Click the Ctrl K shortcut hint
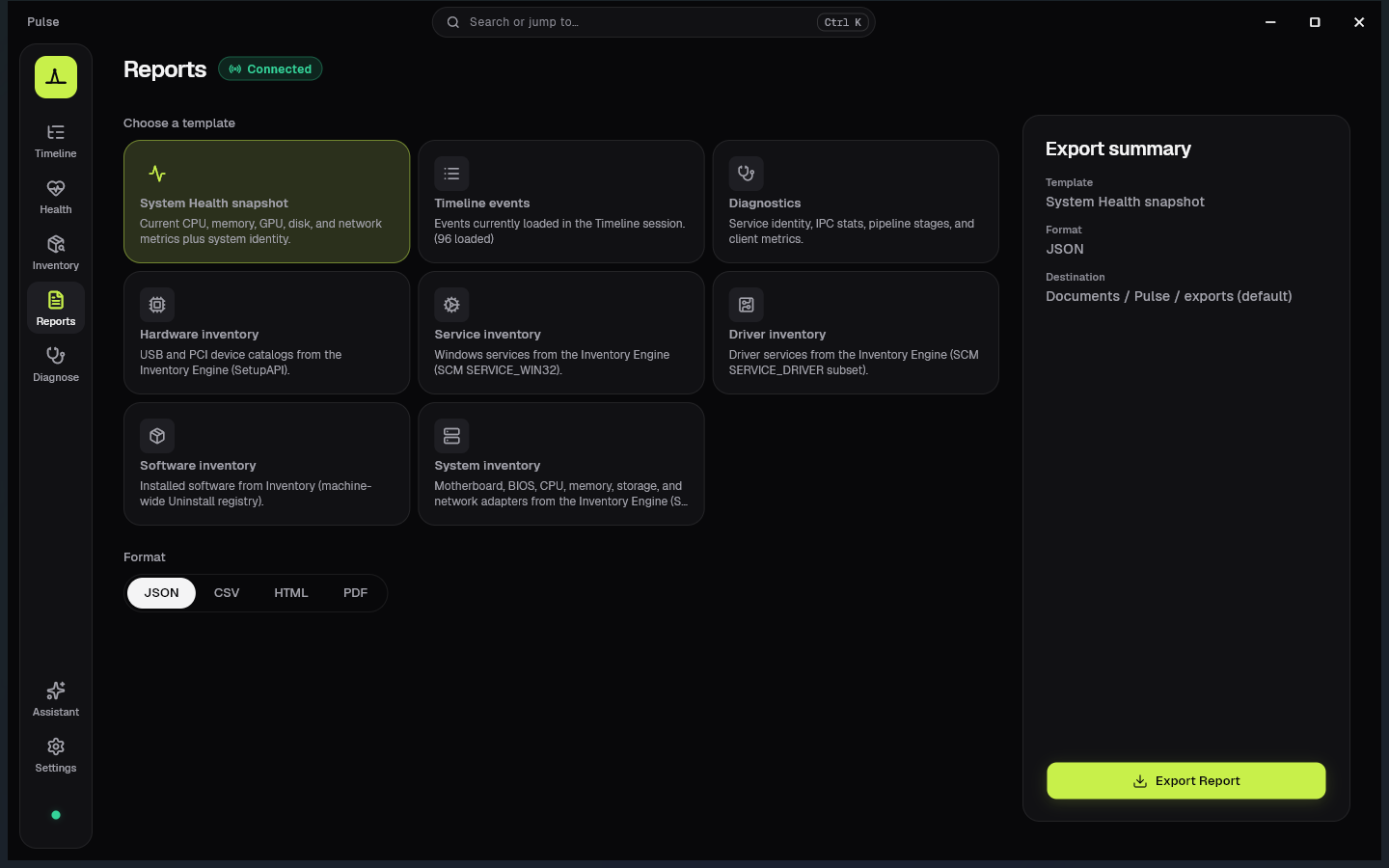The image size is (1389, 868). pyautogui.click(x=843, y=22)
